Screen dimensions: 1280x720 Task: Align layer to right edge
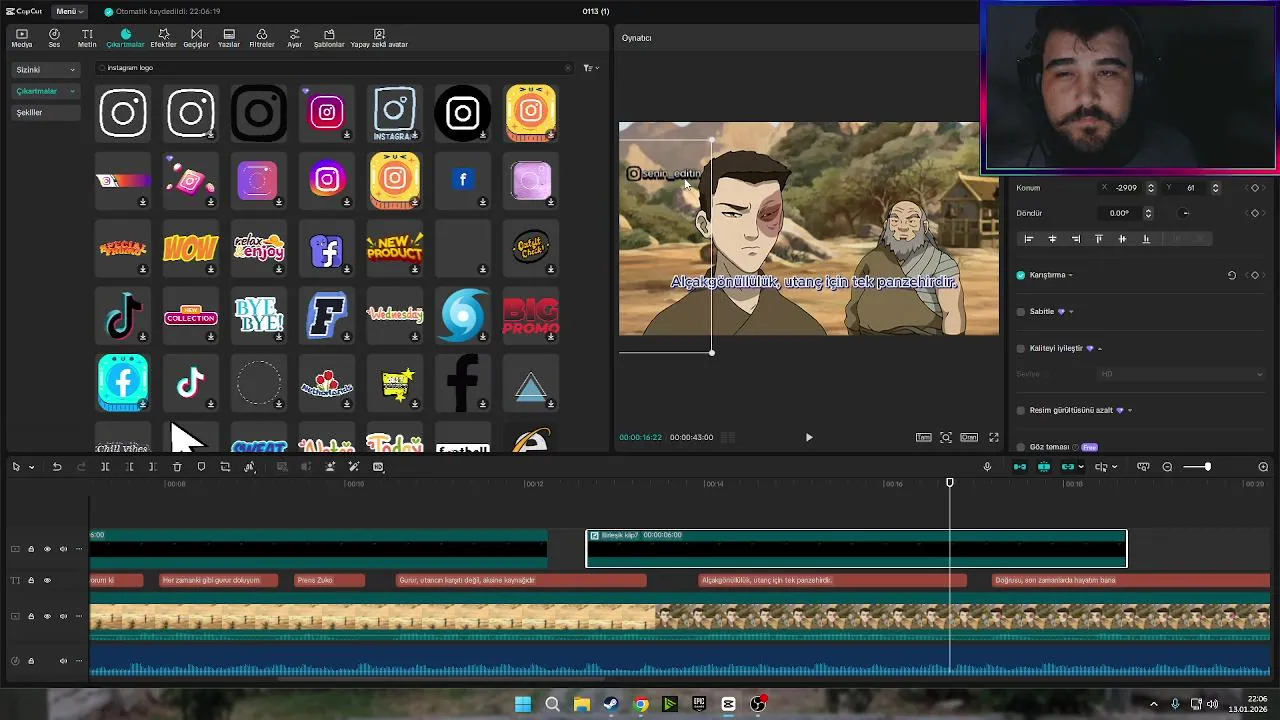pyautogui.click(x=1075, y=239)
